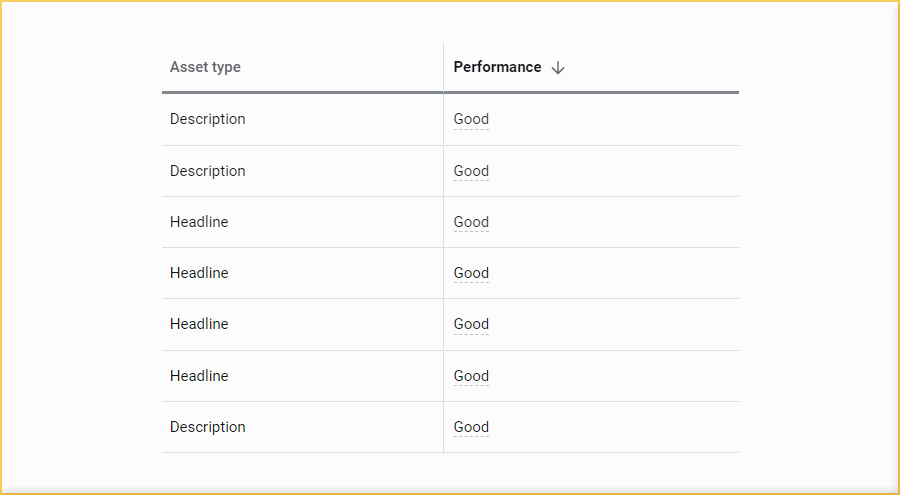Open the Good rating in the third row
The height and width of the screenshot is (495, 900).
click(x=471, y=222)
